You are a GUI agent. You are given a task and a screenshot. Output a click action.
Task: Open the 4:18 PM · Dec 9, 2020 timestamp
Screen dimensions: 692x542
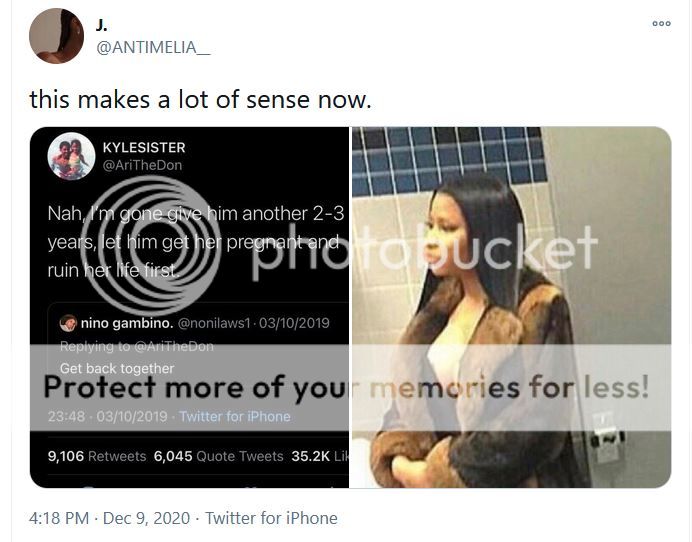coord(109,518)
